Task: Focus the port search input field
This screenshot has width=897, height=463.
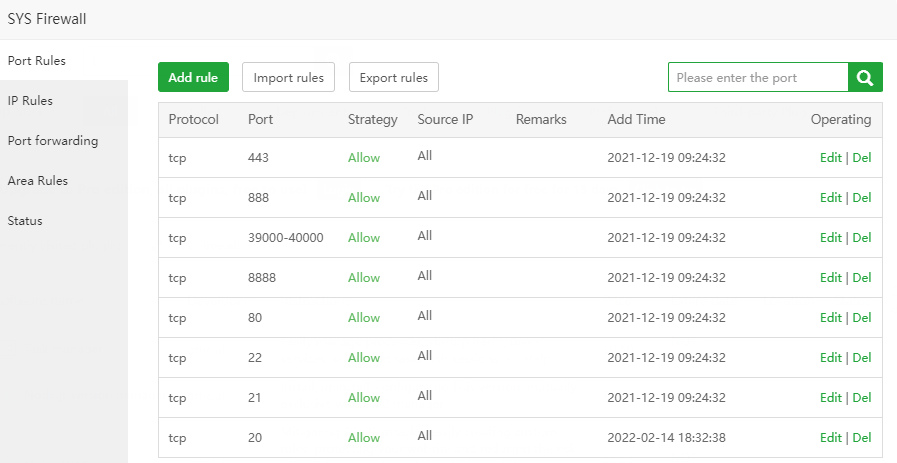Action: point(758,77)
